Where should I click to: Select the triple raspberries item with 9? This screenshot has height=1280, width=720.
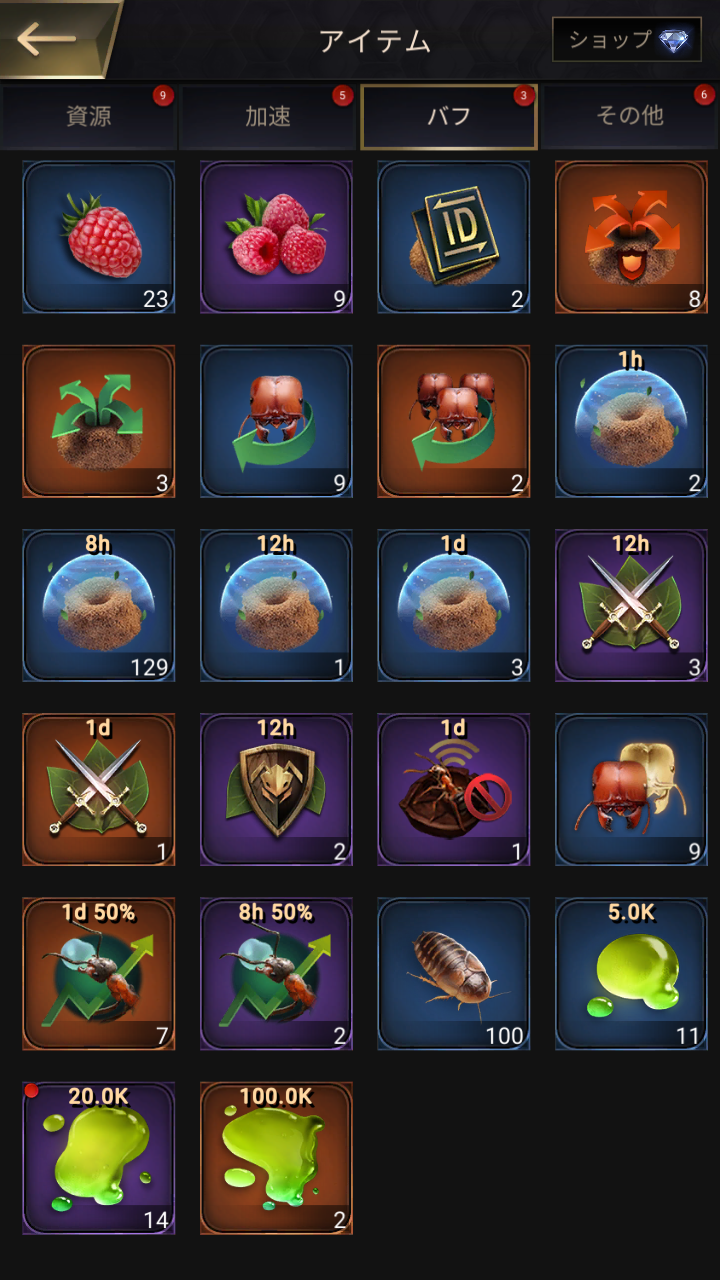pyautogui.click(x=276, y=237)
